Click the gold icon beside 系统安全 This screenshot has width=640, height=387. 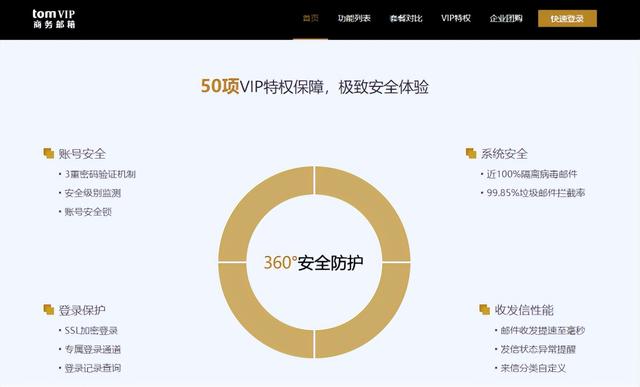coord(471,153)
